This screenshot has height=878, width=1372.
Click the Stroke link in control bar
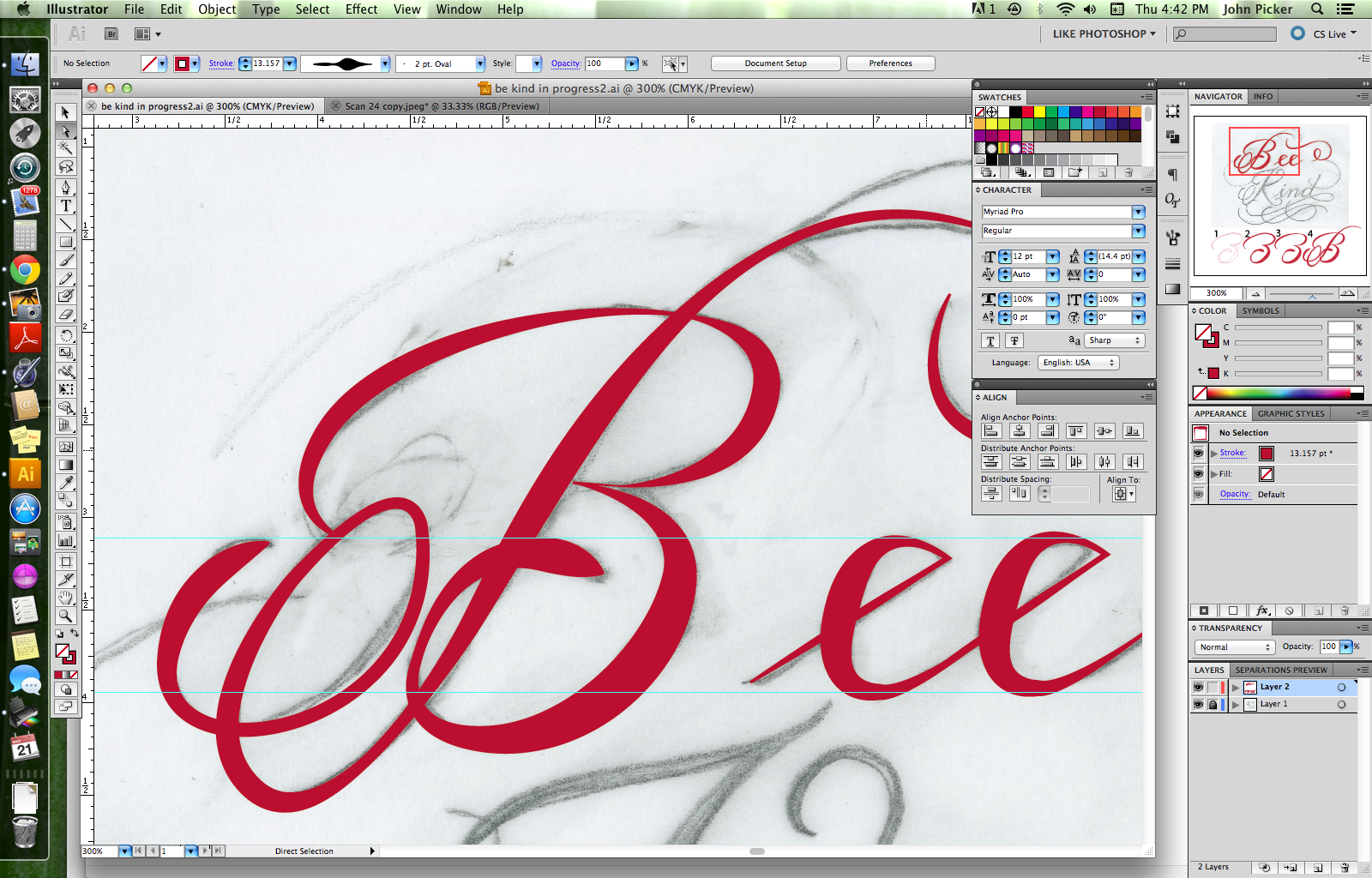click(221, 63)
